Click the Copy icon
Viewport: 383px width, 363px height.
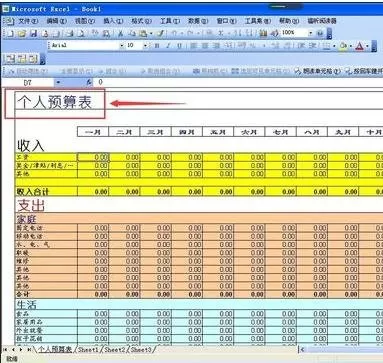132,33
